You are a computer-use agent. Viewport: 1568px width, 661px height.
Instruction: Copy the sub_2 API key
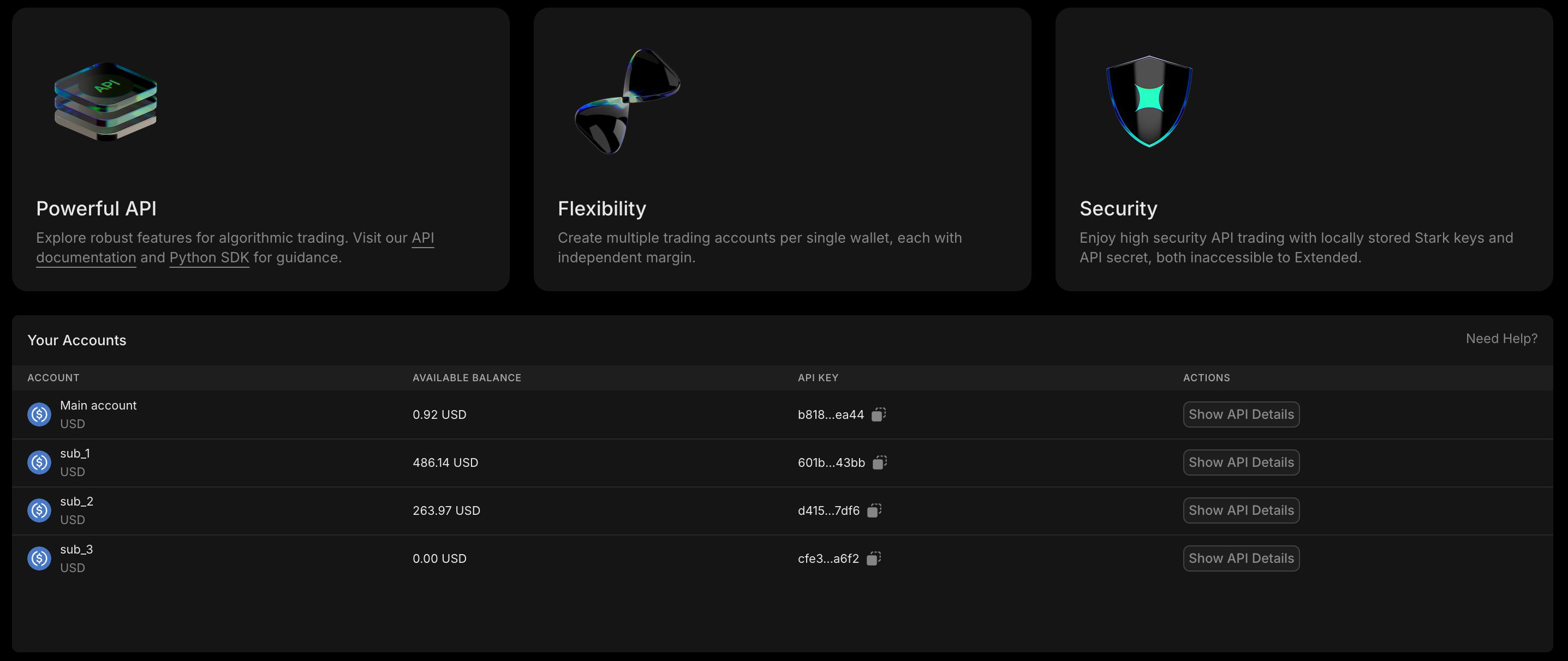click(874, 511)
